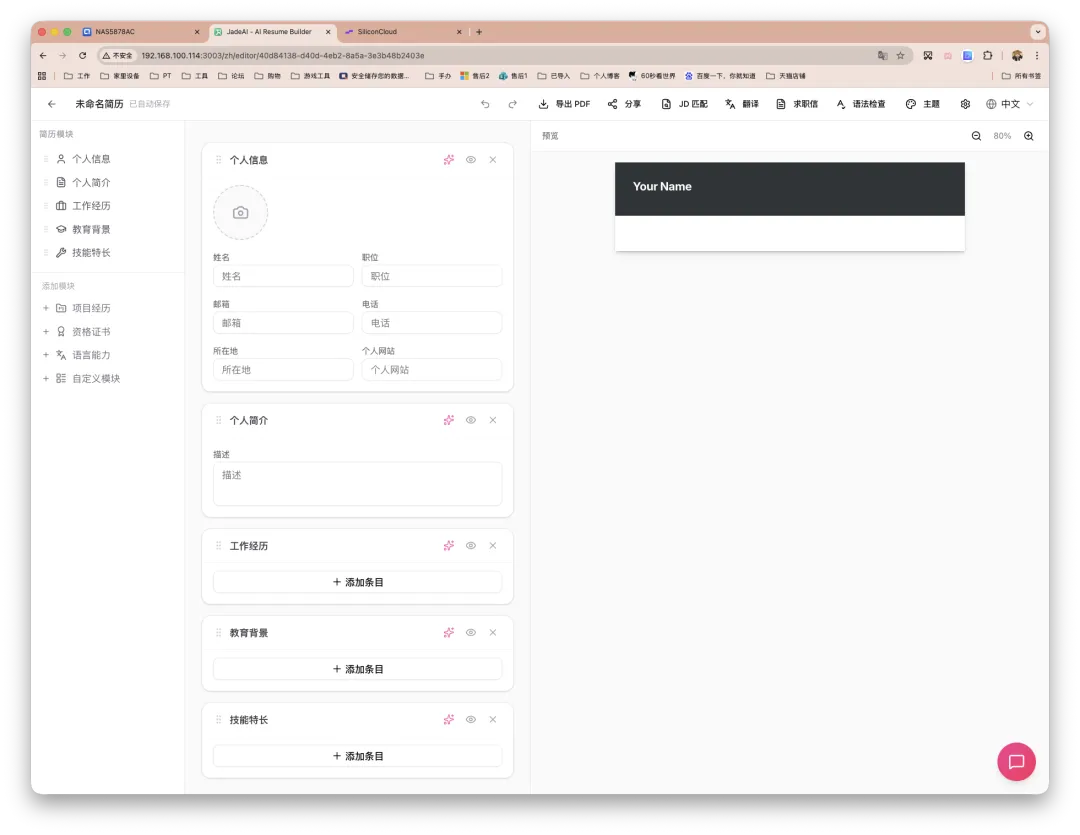Click the redo arrow icon

tap(512, 104)
